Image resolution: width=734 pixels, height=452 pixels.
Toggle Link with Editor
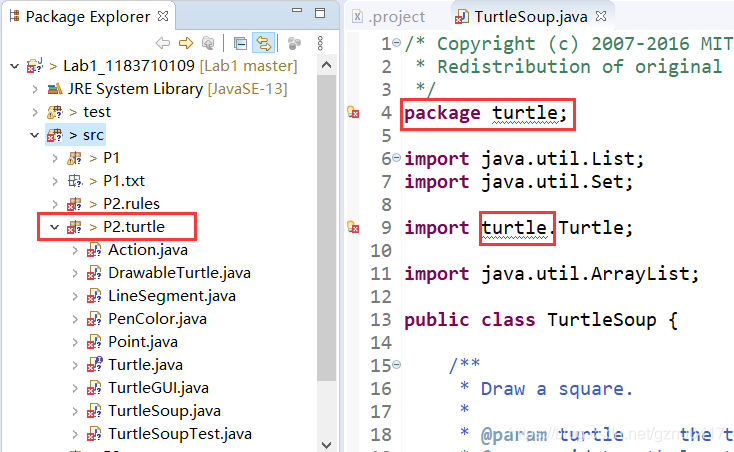[263, 44]
